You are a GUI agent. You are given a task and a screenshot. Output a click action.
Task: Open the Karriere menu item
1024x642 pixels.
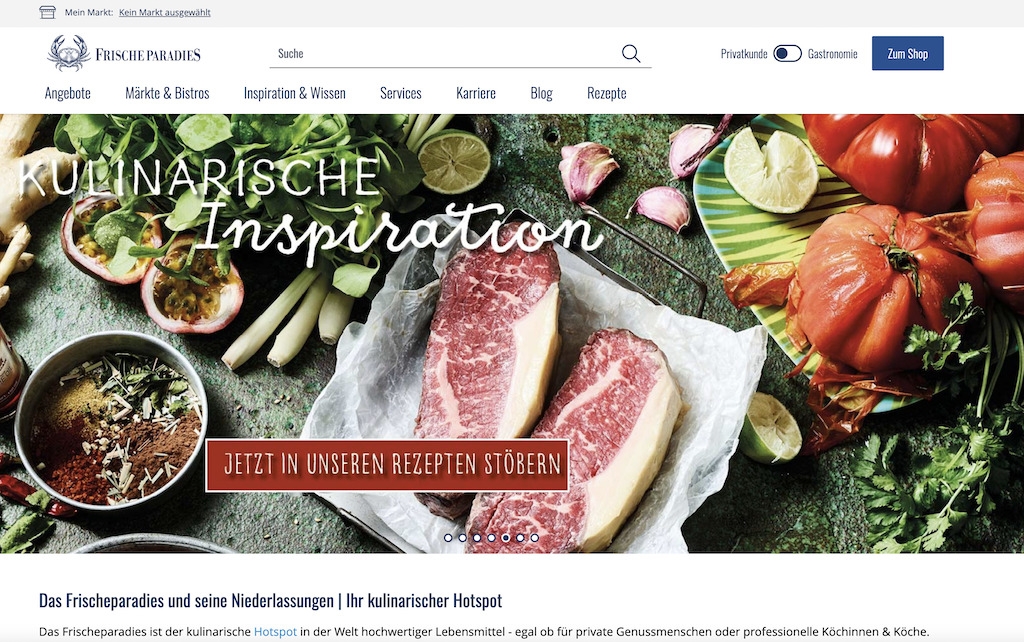coord(476,93)
